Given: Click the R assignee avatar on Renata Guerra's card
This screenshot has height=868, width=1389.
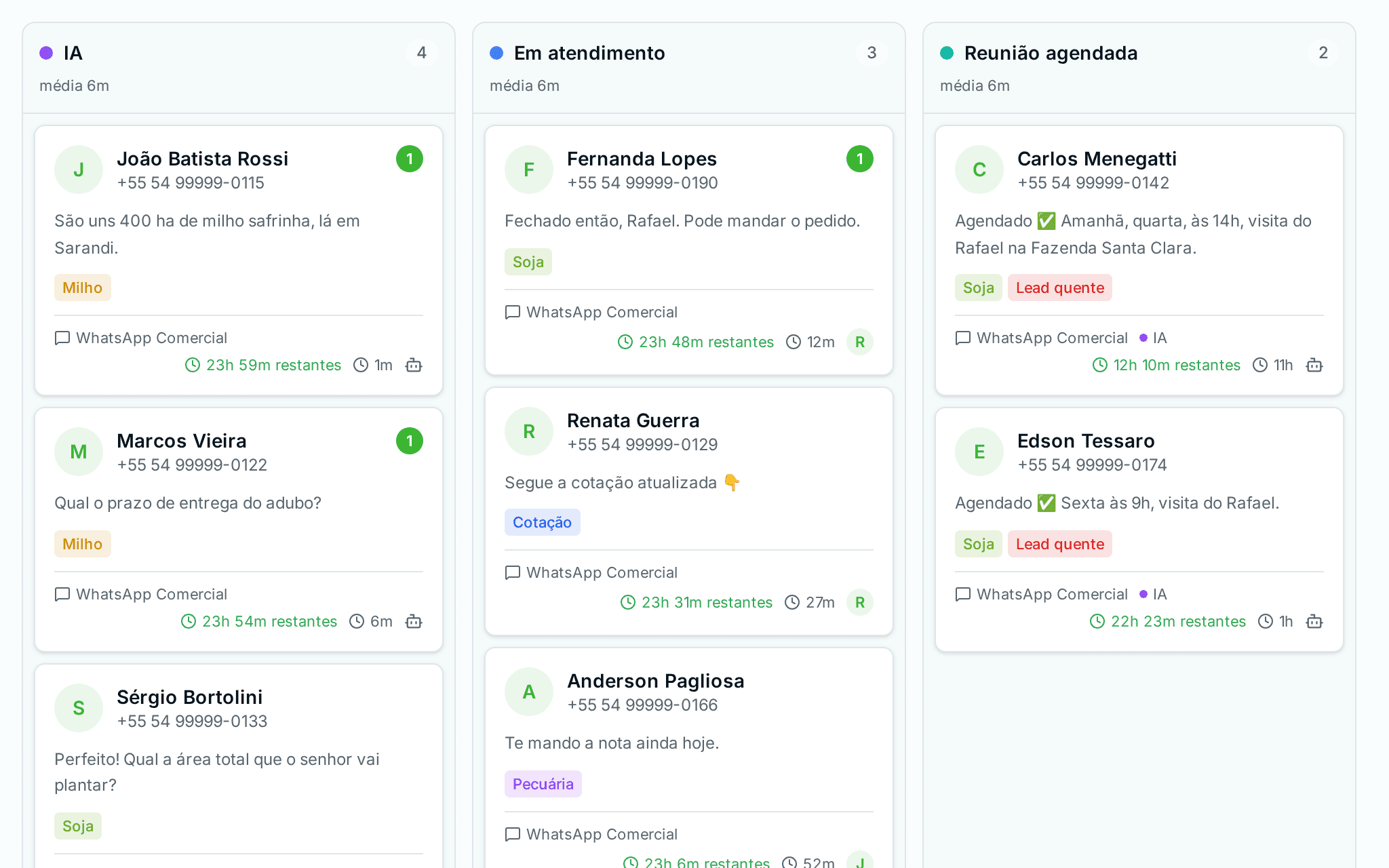Looking at the screenshot, I should (860, 602).
